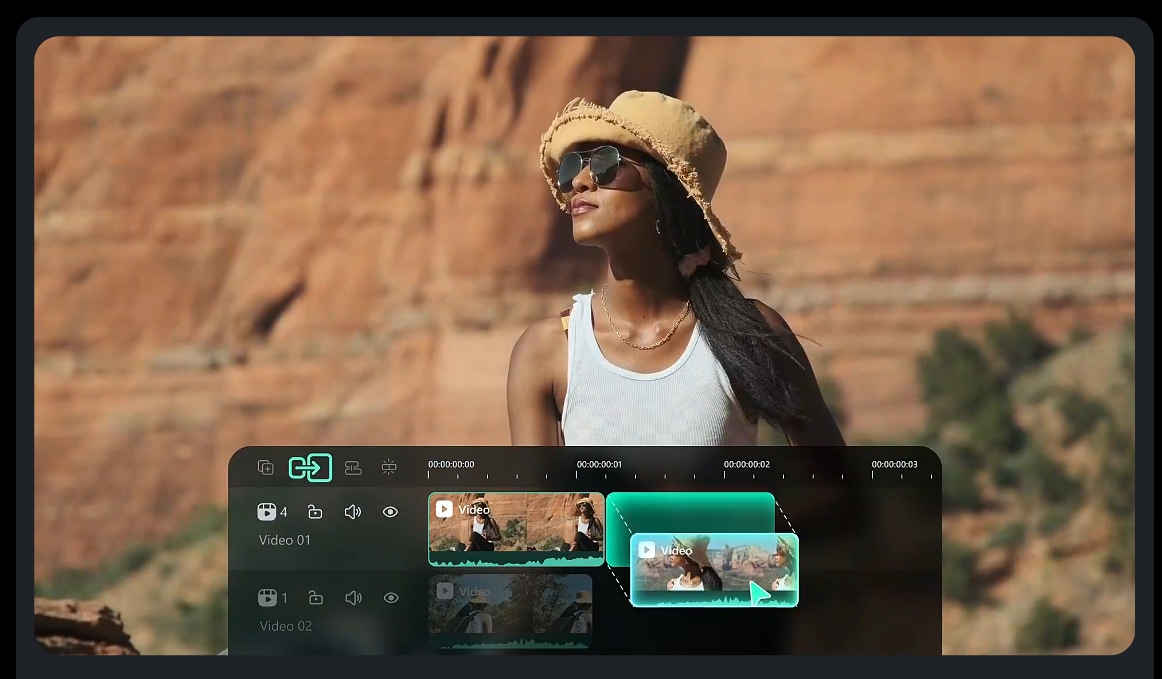Click the Video 02 track film icon
1162x679 pixels.
[268, 597]
